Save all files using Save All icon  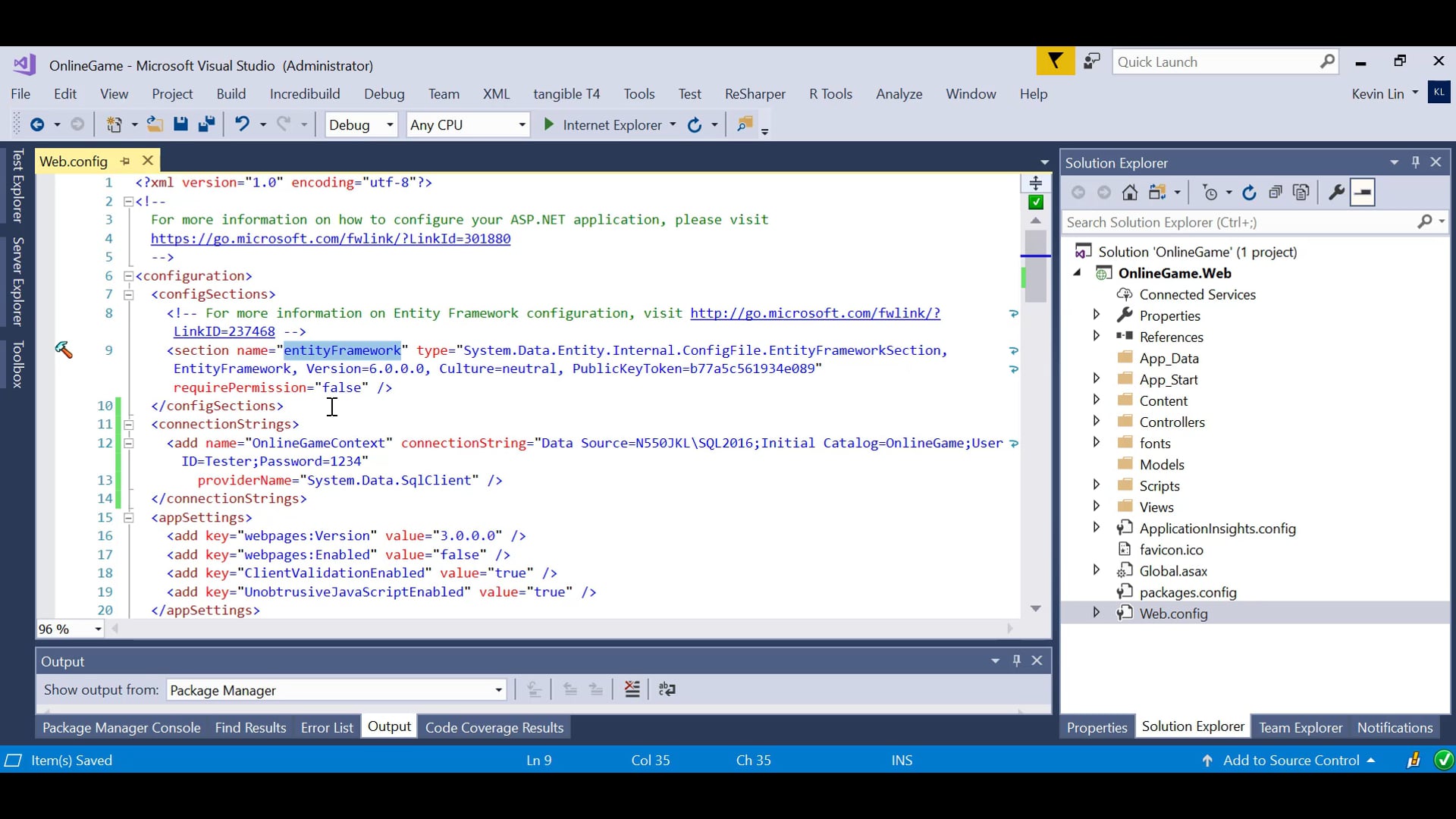pos(207,124)
